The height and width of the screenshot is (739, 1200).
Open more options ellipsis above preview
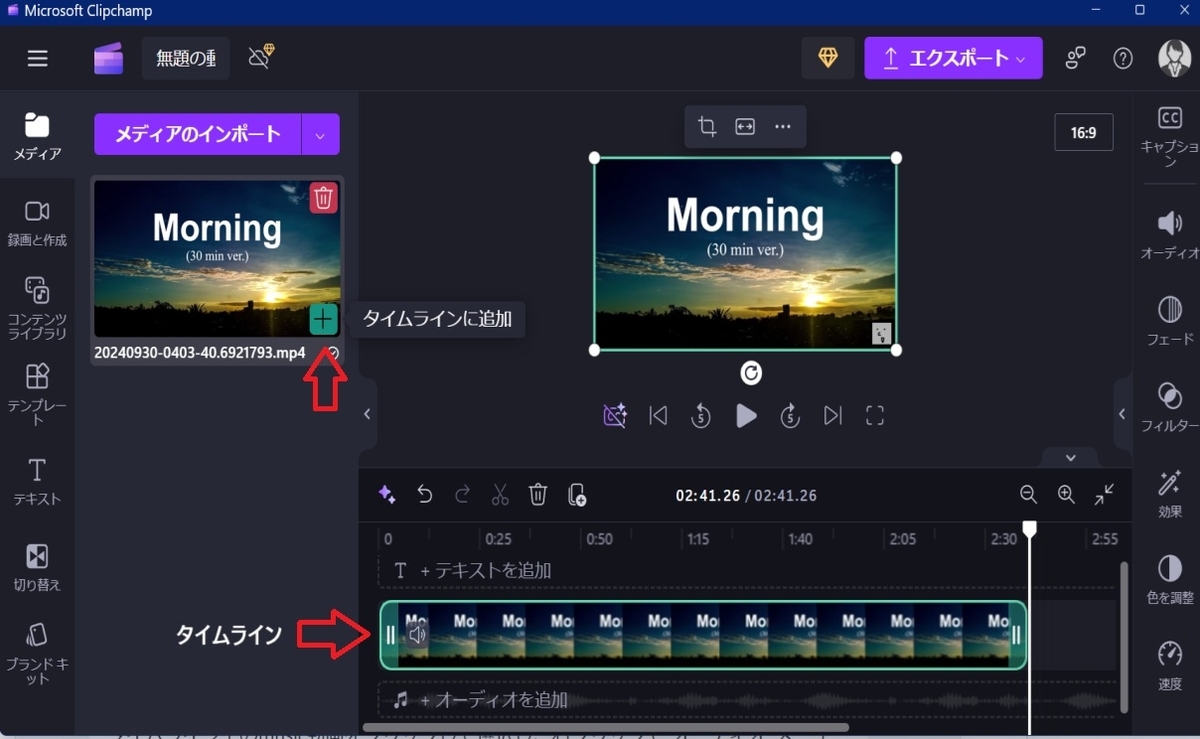tap(783, 127)
